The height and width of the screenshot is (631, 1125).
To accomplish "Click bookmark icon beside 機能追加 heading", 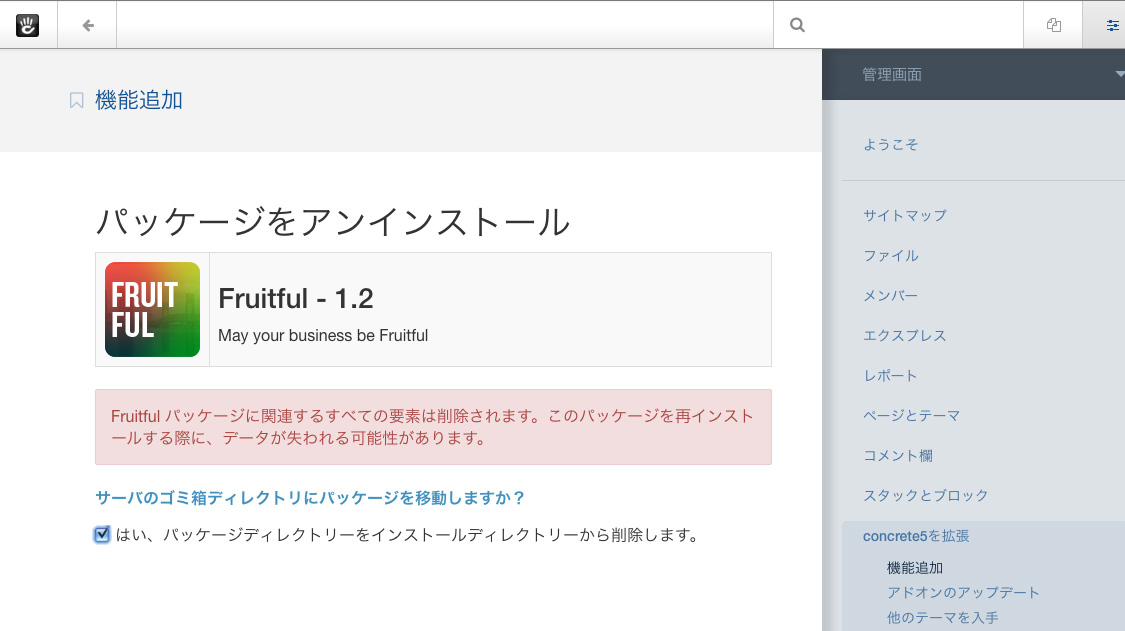I will (76, 101).
